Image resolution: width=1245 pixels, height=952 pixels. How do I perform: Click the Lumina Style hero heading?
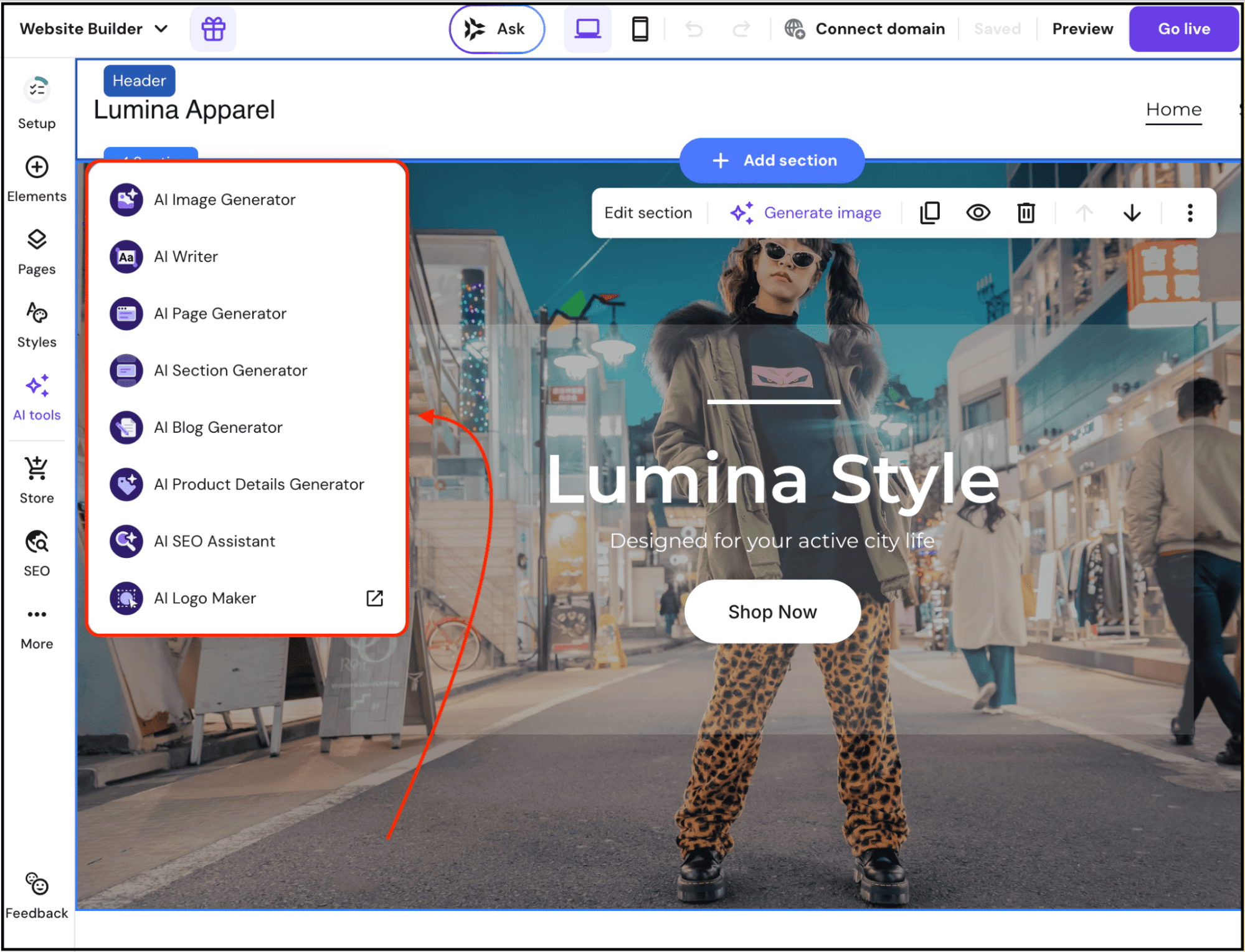(x=773, y=479)
